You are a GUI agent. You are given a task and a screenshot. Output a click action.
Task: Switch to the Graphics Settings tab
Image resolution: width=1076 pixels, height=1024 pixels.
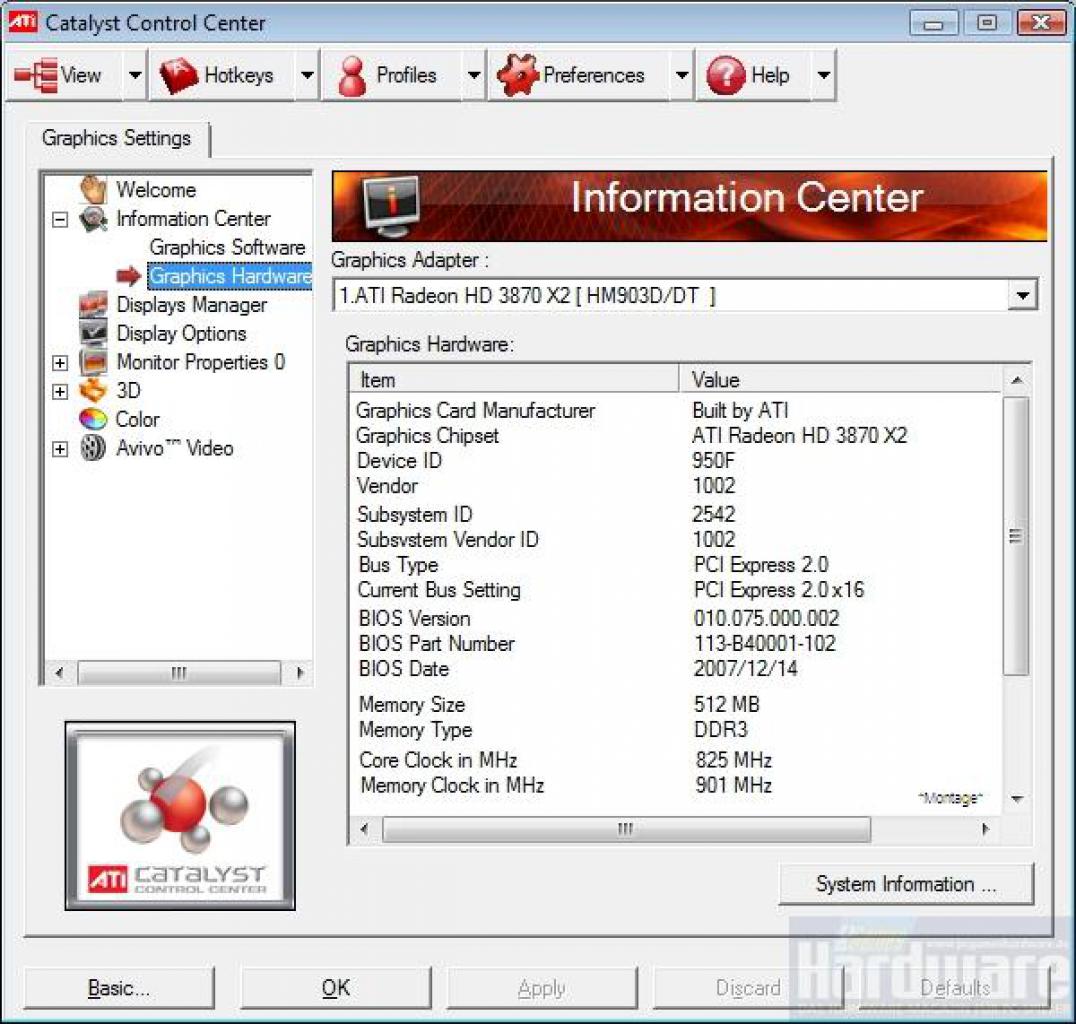(x=117, y=138)
